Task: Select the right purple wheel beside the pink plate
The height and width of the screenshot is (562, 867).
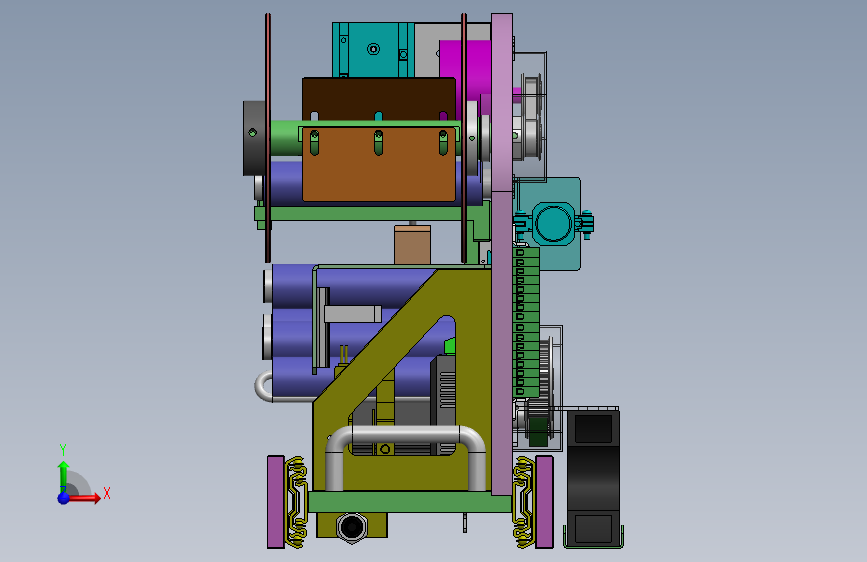Action: point(545,502)
